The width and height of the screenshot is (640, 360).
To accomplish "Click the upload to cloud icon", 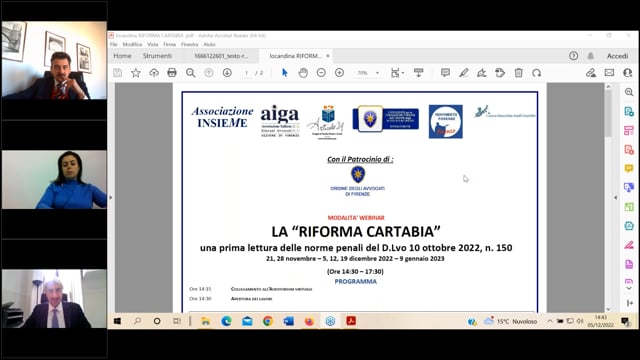I will click(154, 73).
